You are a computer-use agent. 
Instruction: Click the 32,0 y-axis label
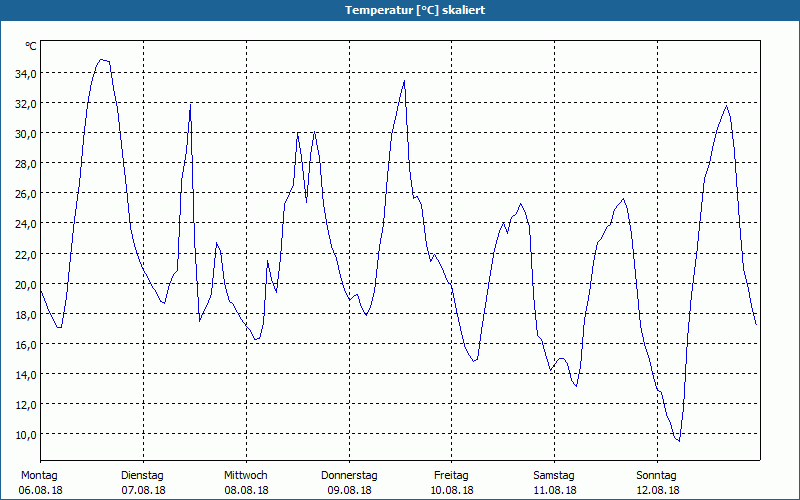[x=26, y=104]
